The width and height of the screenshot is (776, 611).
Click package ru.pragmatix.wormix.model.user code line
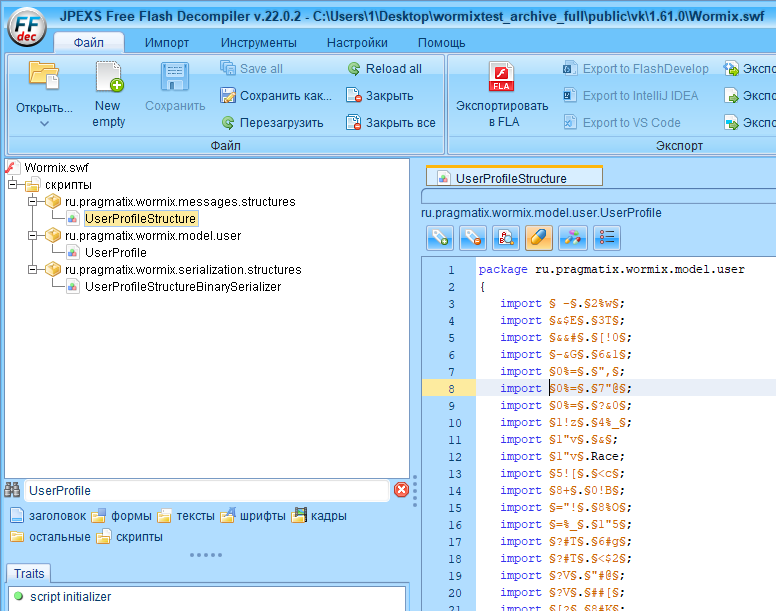[611, 269]
